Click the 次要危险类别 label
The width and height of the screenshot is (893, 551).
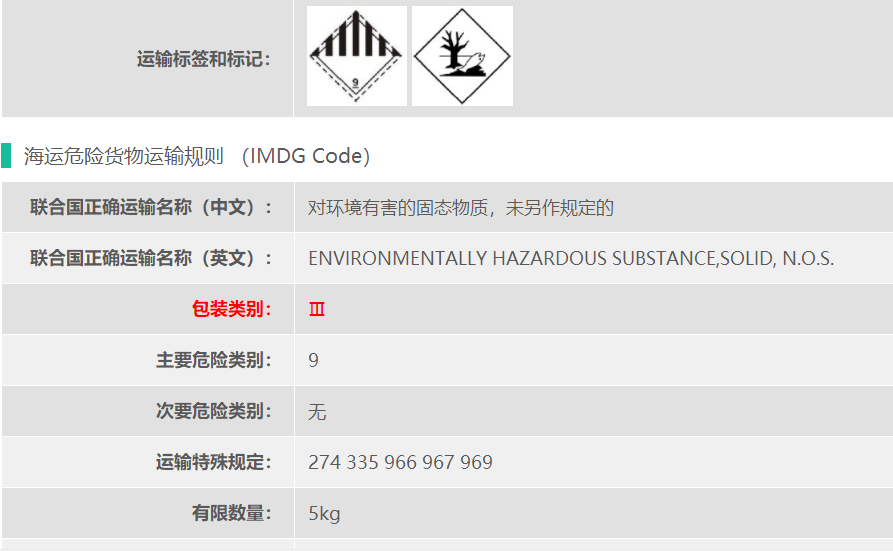tap(214, 411)
